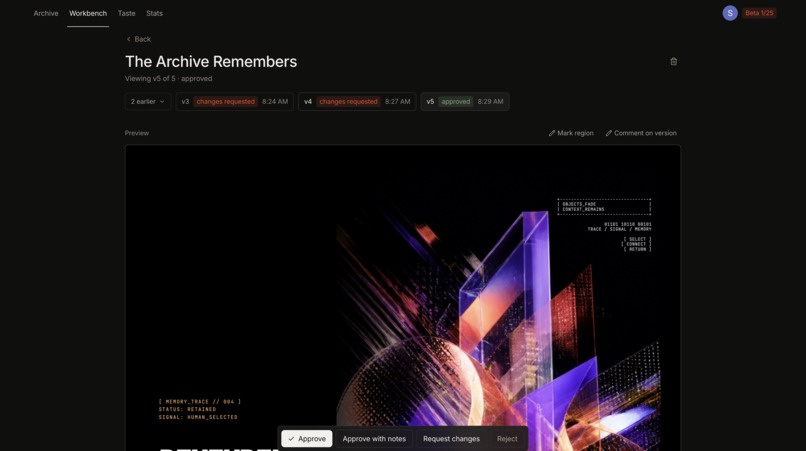
Task: Click the Viewing v5 of 5 status text
Action: [169, 79]
